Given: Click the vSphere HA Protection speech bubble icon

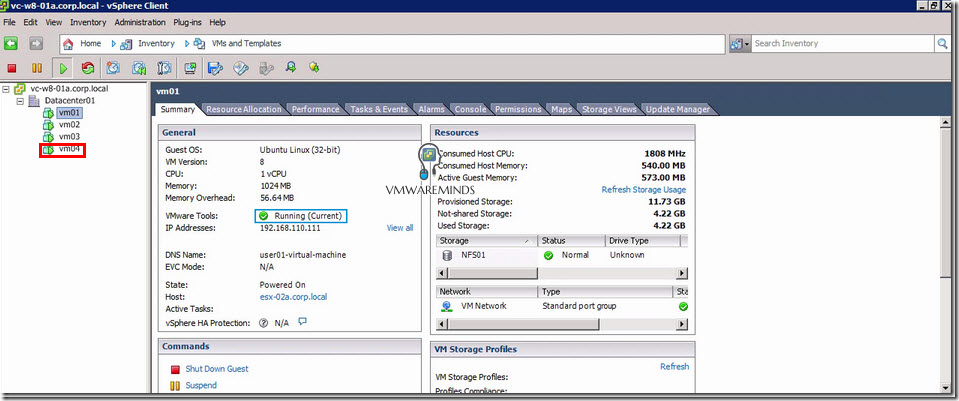Looking at the screenshot, I should (302, 322).
